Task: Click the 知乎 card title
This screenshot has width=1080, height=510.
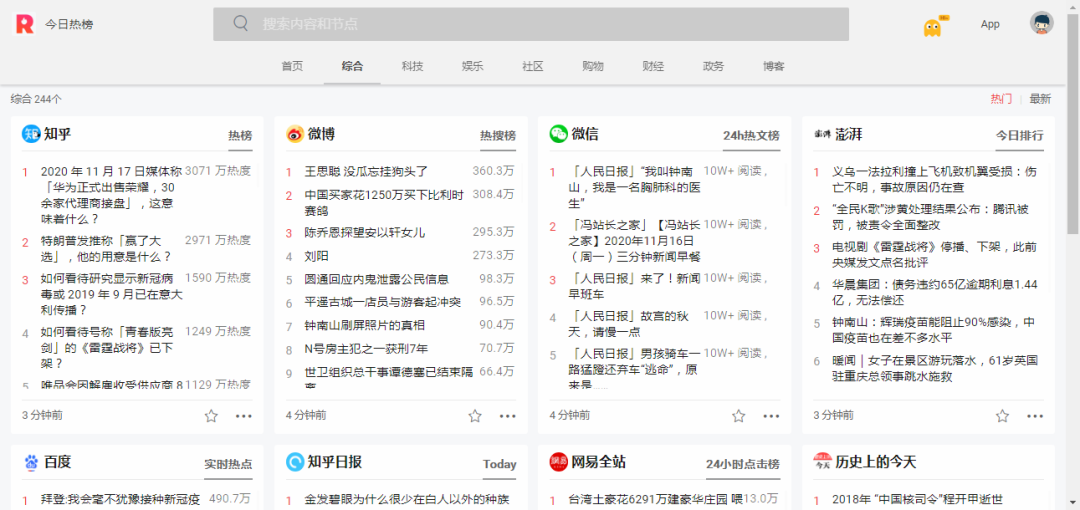Action: [57, 133]
